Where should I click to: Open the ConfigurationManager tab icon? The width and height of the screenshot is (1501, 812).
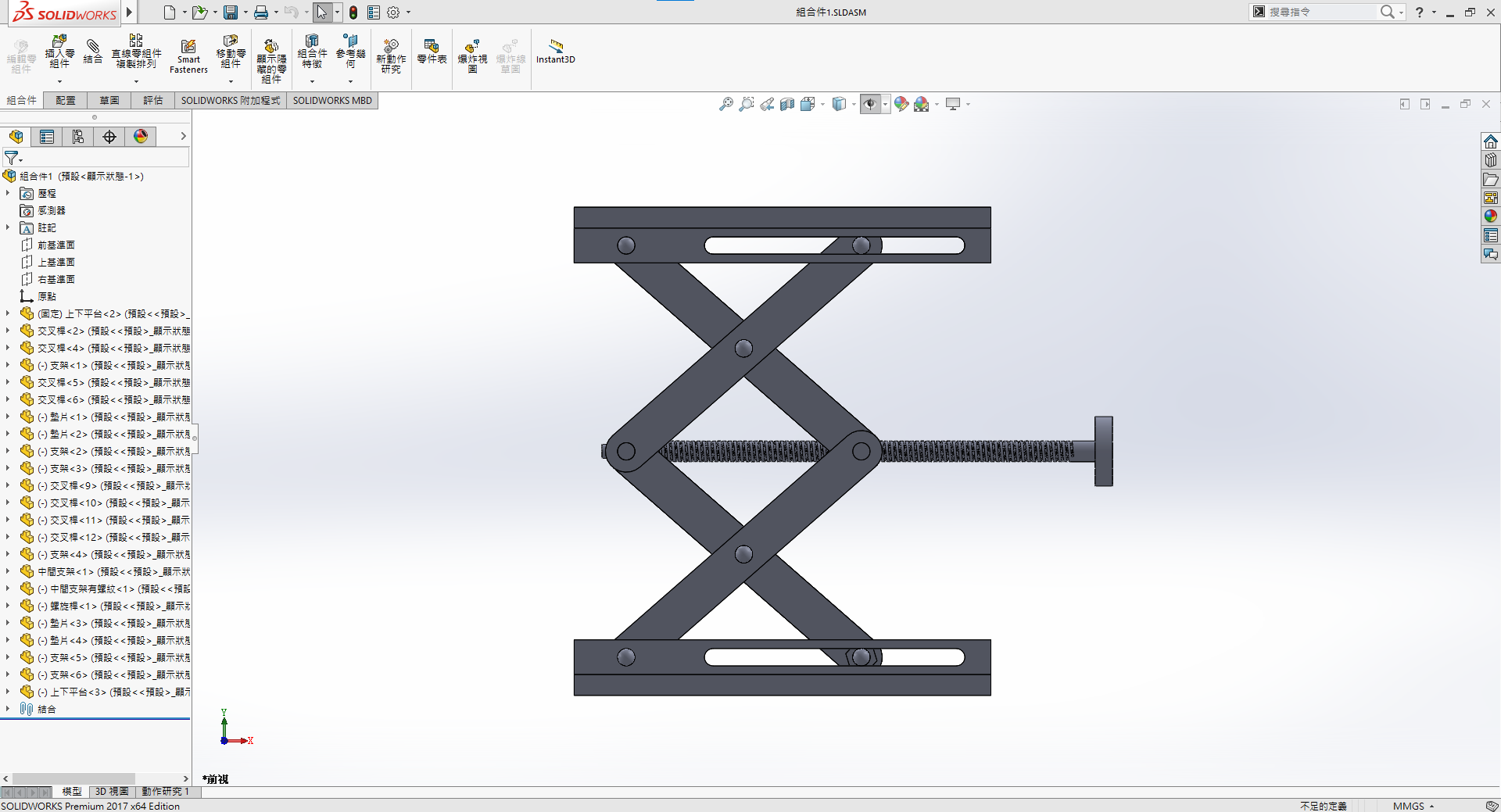(78, 137)
